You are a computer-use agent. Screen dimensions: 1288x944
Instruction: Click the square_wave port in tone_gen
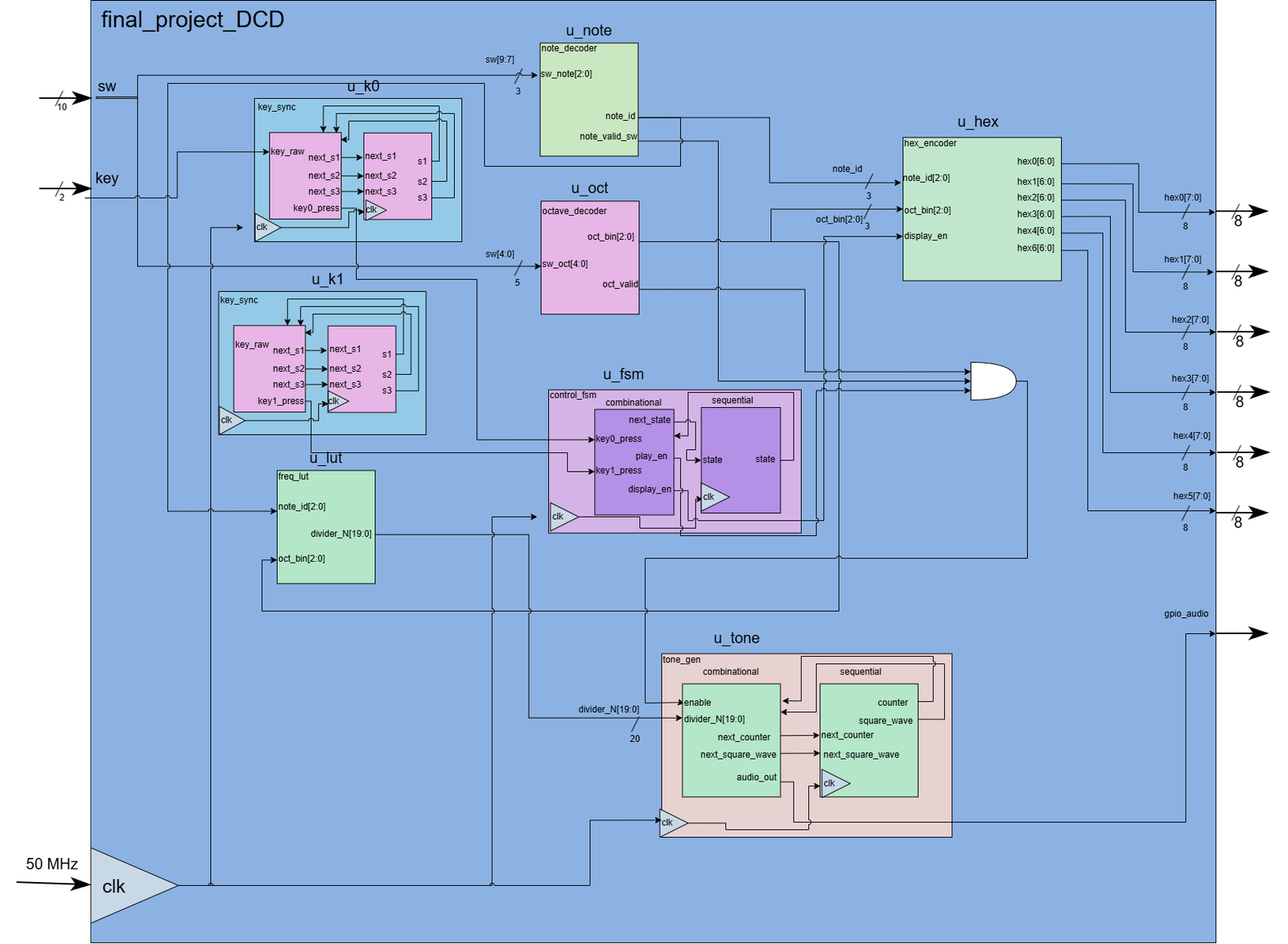pos(885,721)
